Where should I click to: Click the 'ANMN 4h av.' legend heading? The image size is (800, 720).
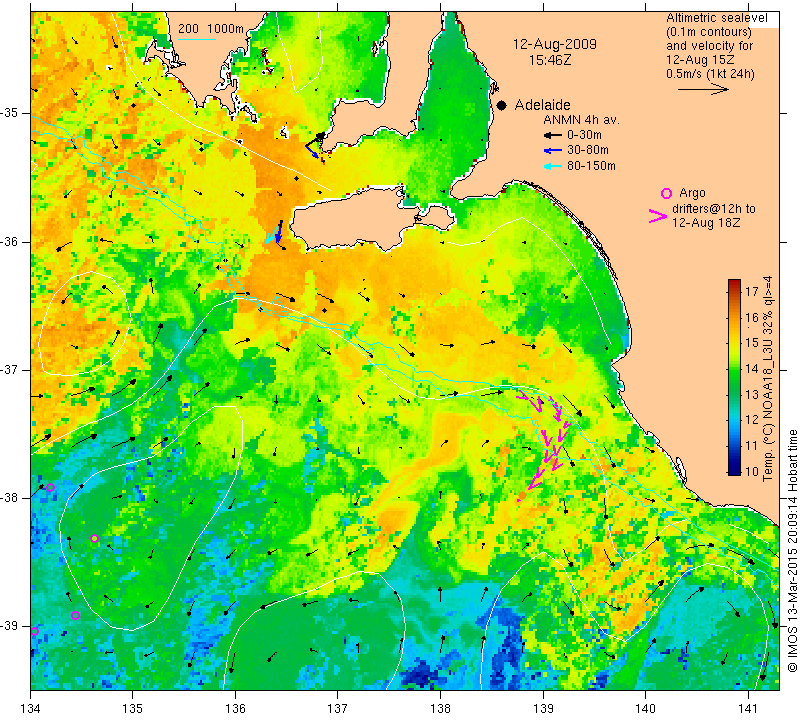pos(581,120)
